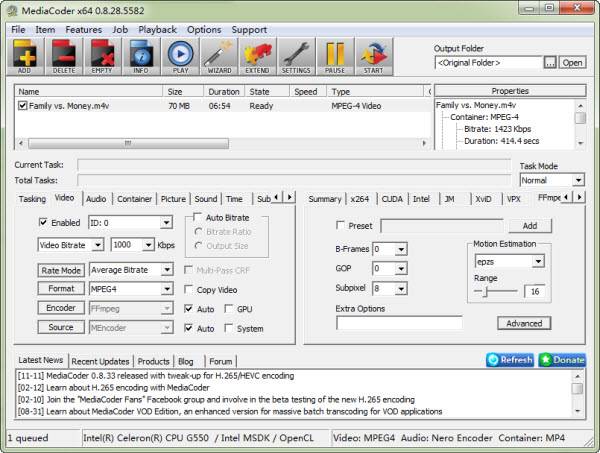Image resolution: width=600 pixels, height=453 pixels.
Task: Check the GPU checkbox
Action: pyautogui.click(x=229, y=308)
